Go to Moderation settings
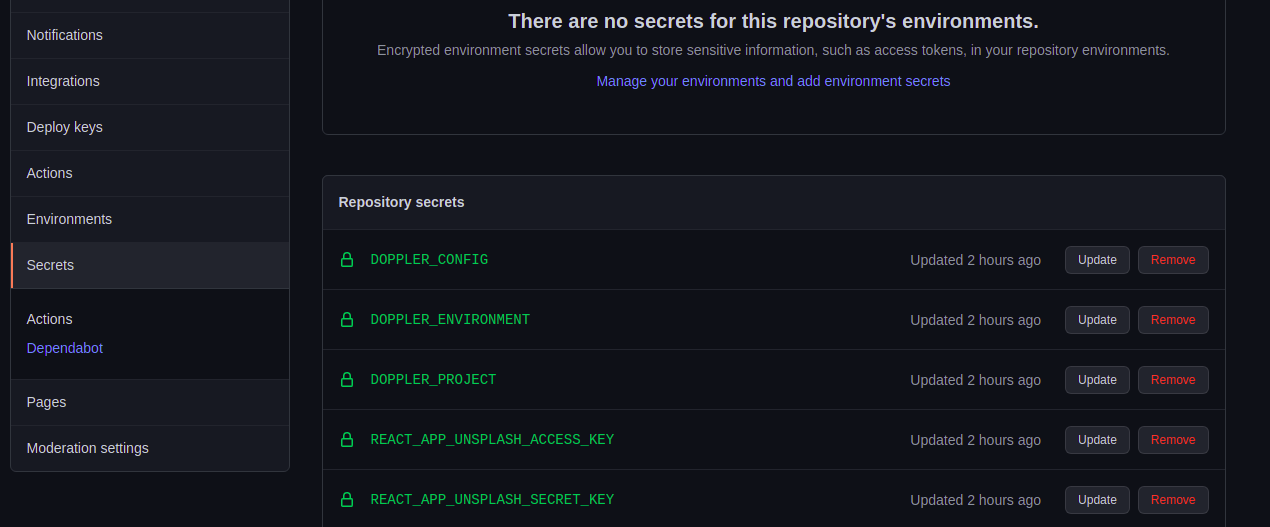Image resolution: width=1270 pixels, height=527 pixels. coord(88,448)
